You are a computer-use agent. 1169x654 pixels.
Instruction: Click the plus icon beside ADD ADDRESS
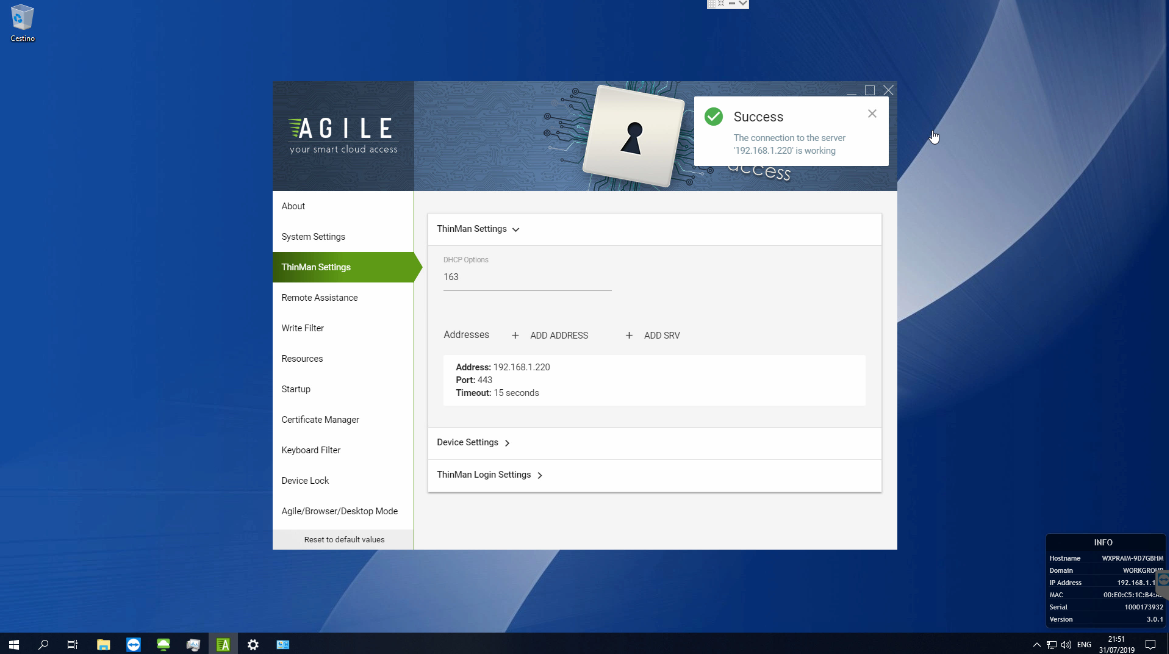point(515,336)
